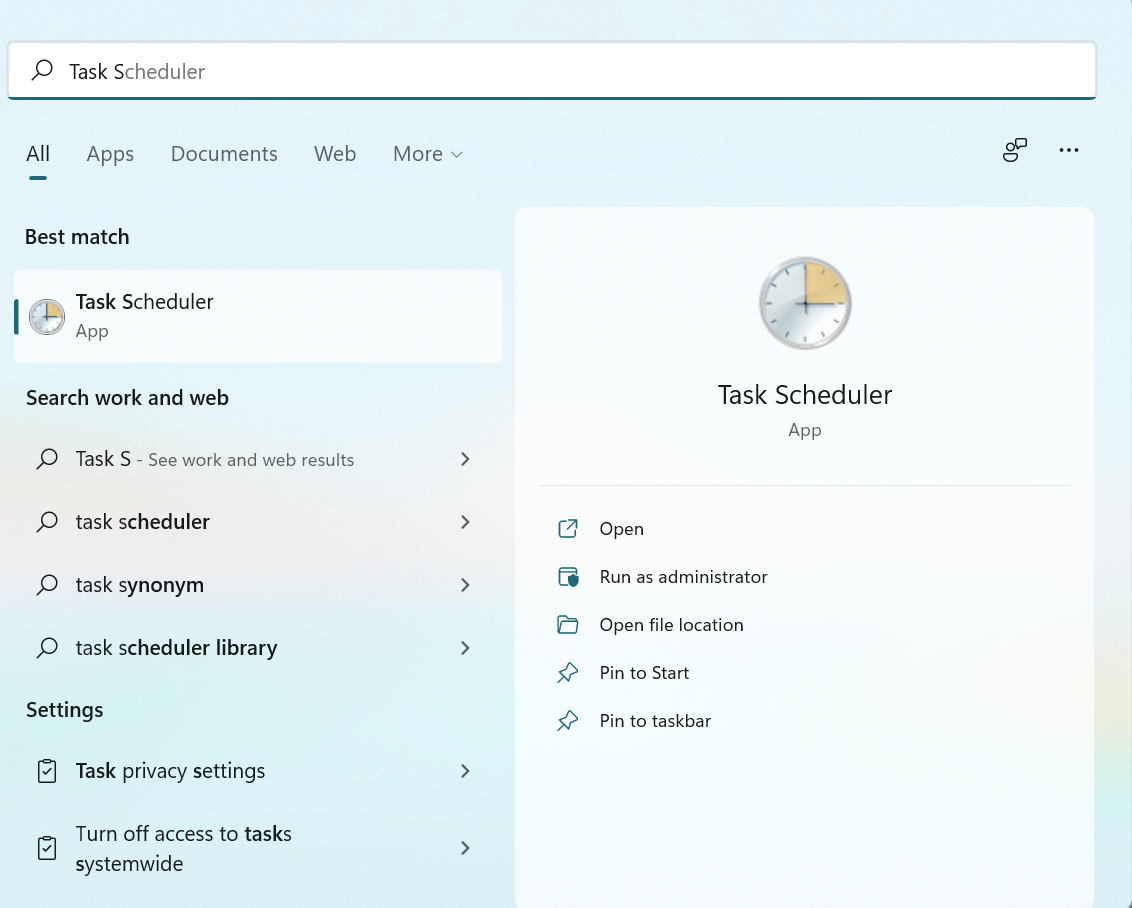Click search icon beside 'task scheduler' suggestion

pyautogui.click(x=48, y=521)
